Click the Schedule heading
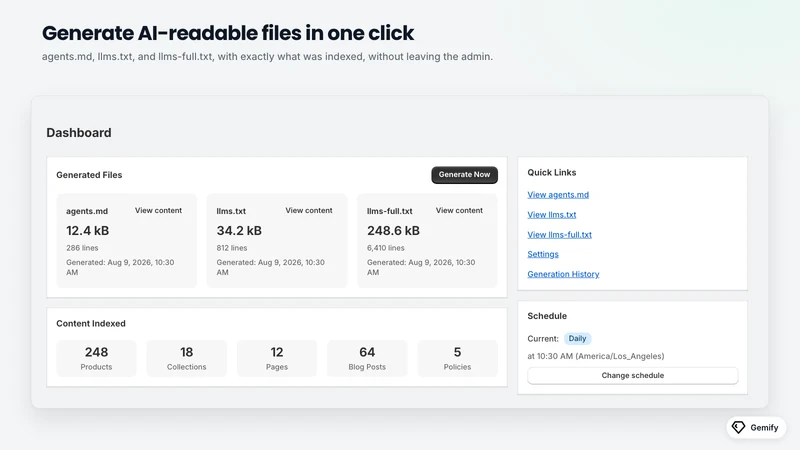 547,316
